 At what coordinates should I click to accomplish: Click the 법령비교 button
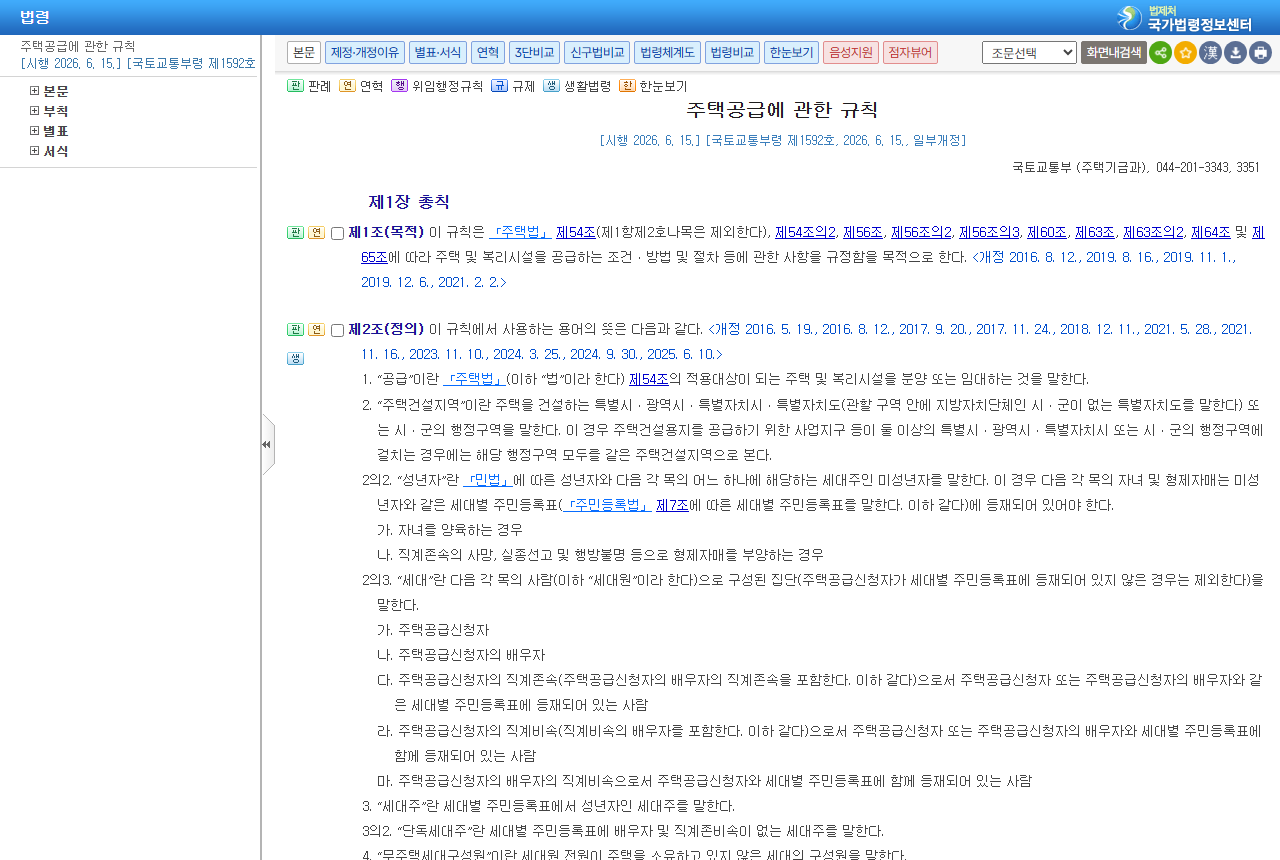click(732, 53)
